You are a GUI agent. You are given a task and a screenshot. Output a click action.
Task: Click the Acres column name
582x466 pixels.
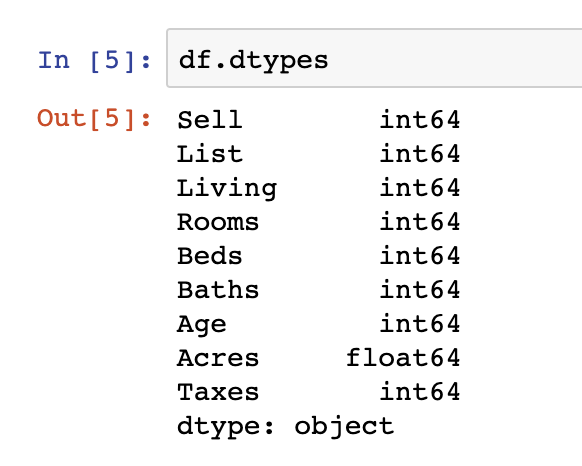tap(218, 358)
